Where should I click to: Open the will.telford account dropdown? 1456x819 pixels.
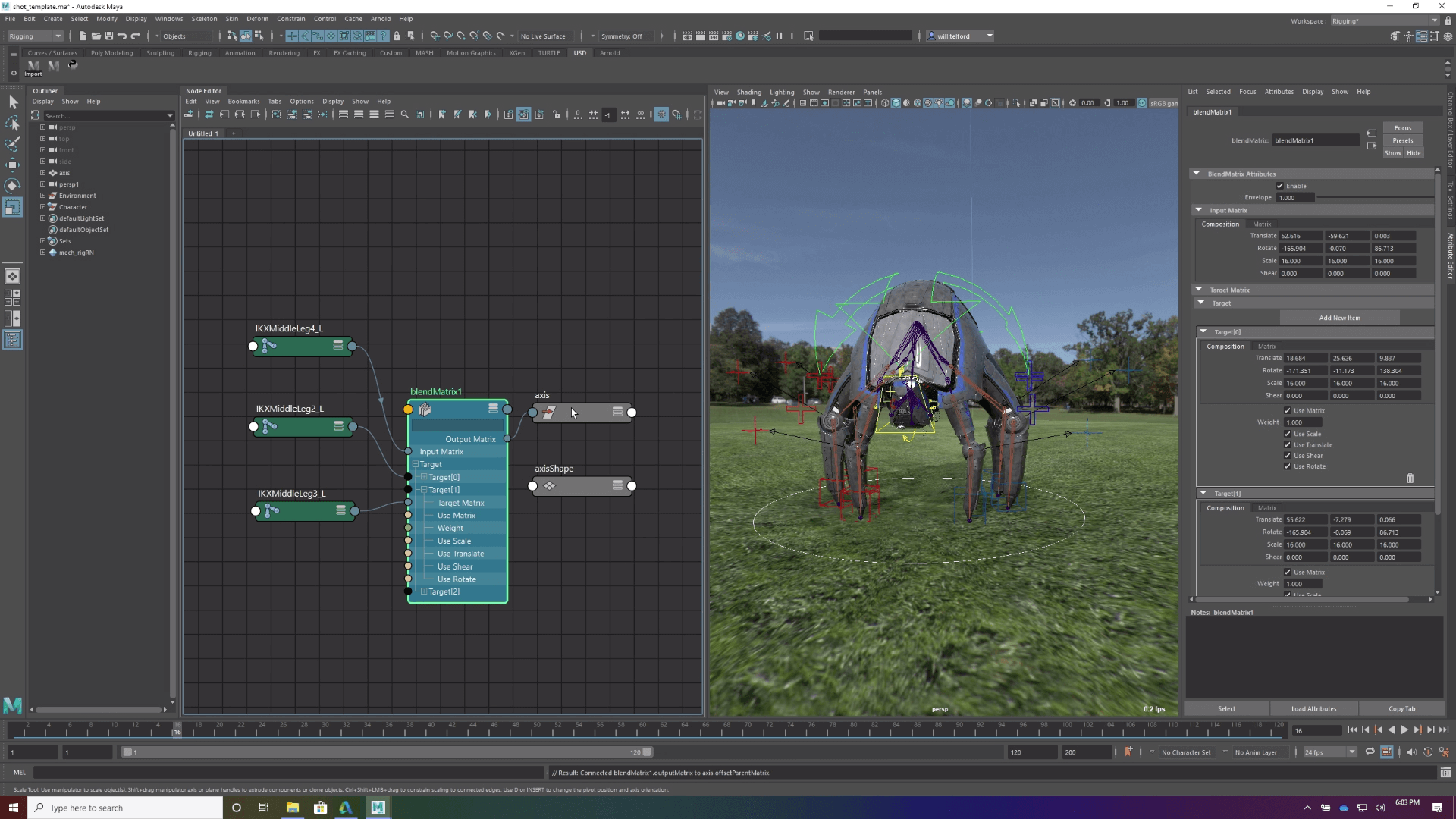coord(960,36)
